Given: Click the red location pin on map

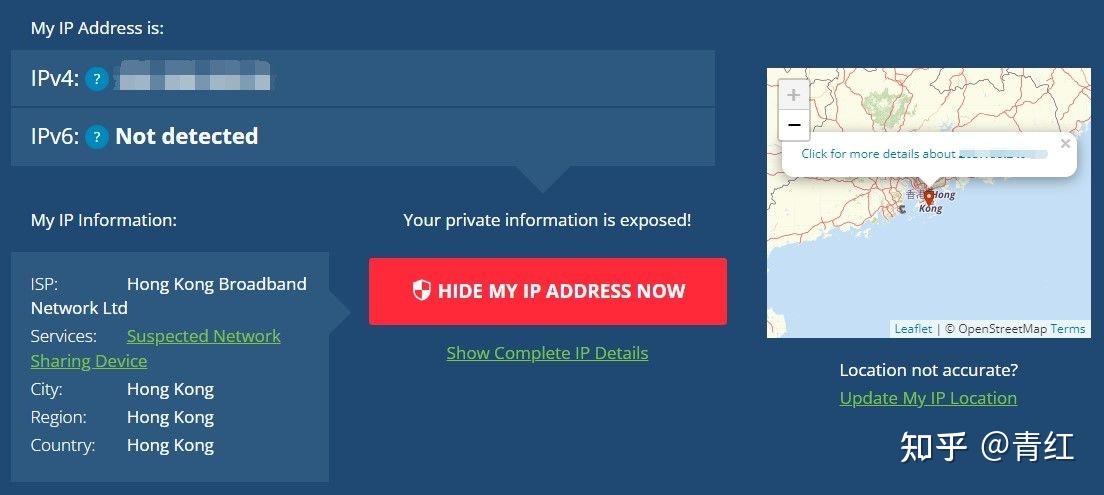Looking at the screenshot, I should pos(929,198).
